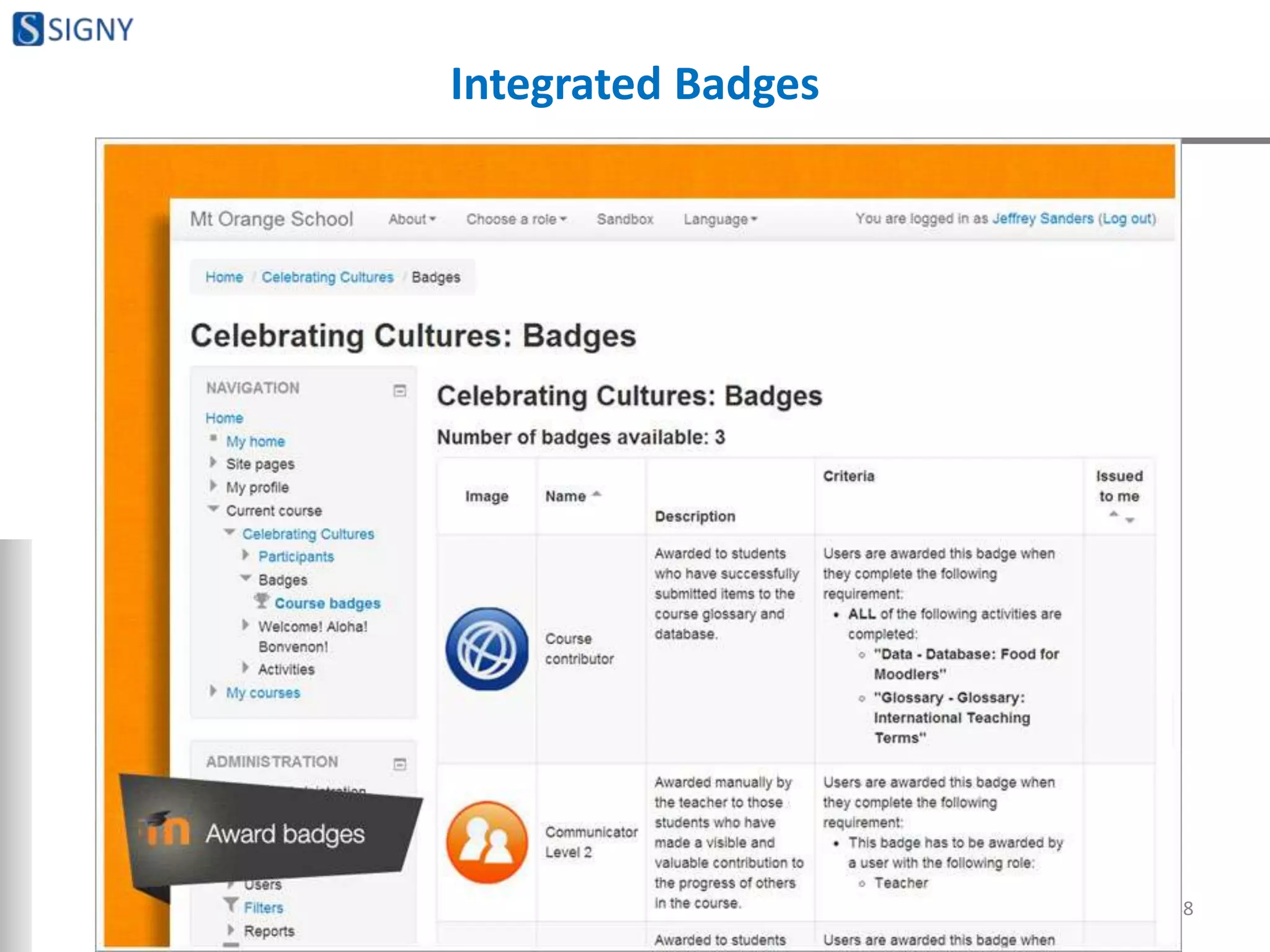Click the Description column header
The height and width of the screenshot is (952, 1270).
tap(695, 516)
